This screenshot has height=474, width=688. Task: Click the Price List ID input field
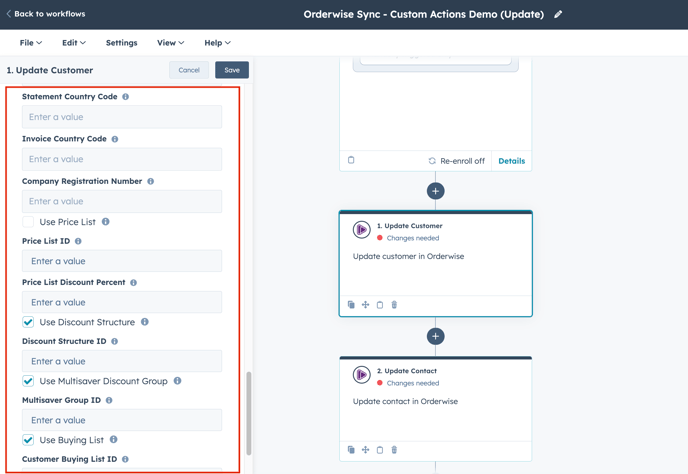(x=122, y=261)
